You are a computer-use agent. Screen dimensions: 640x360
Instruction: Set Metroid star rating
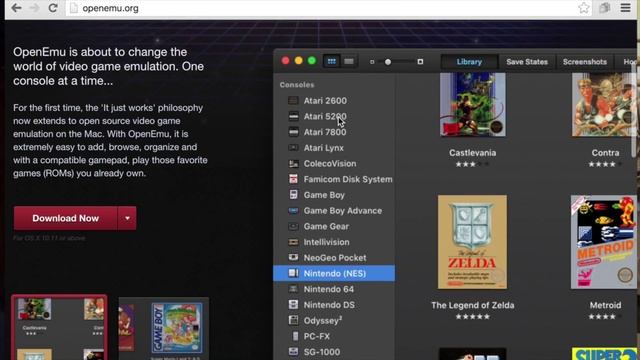click(605, 316)
